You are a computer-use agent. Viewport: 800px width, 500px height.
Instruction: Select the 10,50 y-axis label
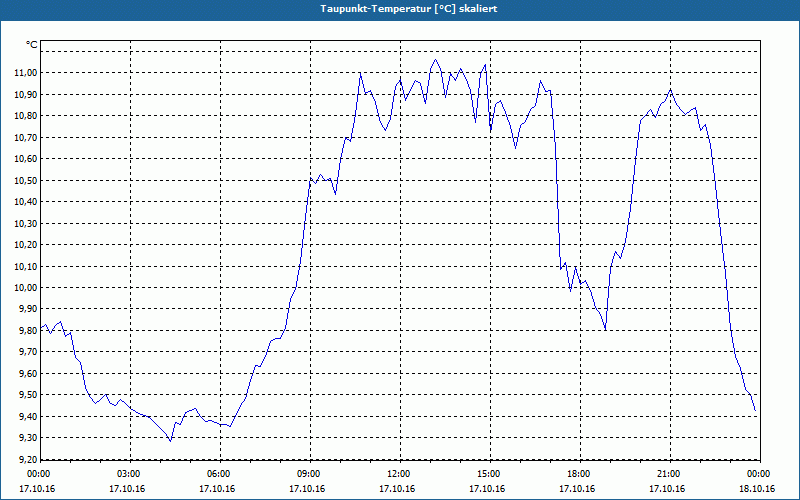(x=27, y=181)
